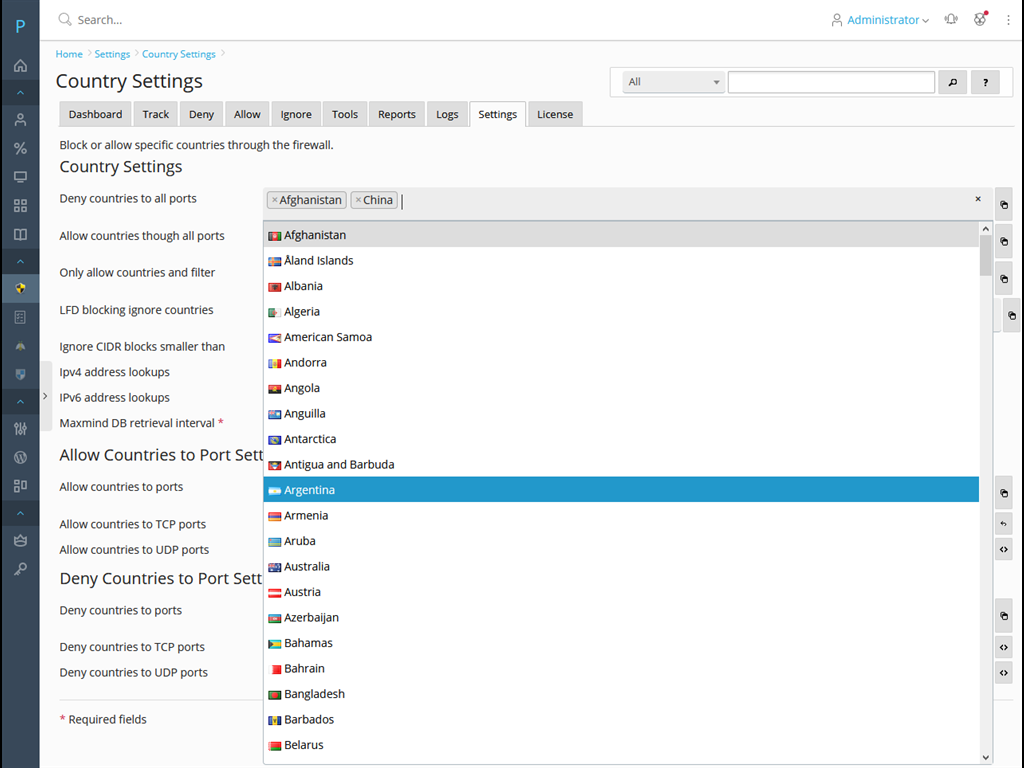The image size is (1024, 768).
Task: Click the key icon in the sidebar
Action: click(20, 569)
